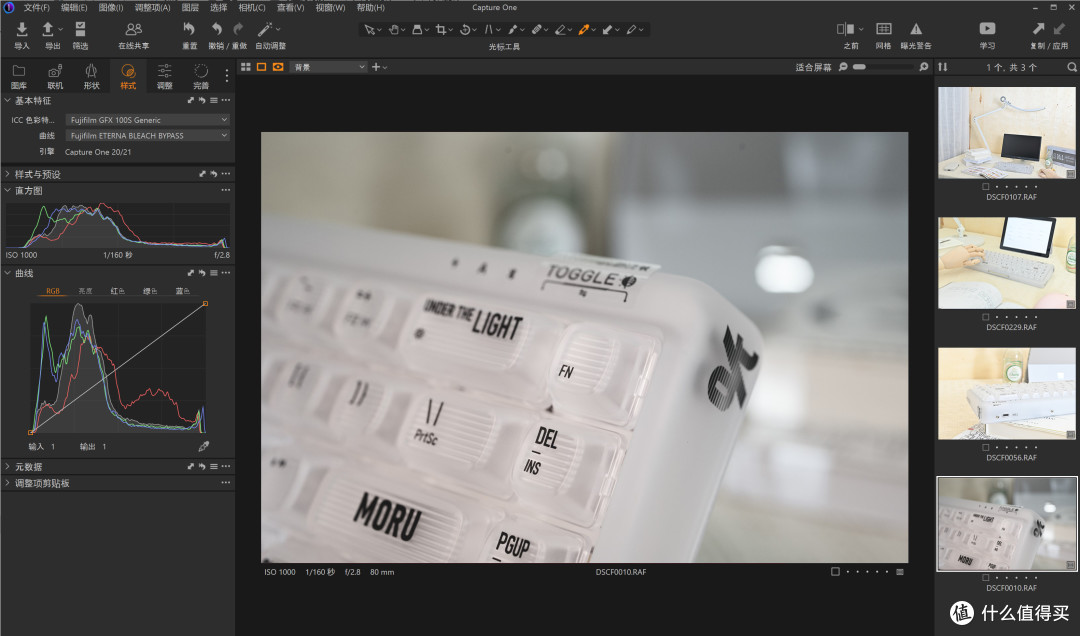1080x636 pixels.
Task: Toggle color tag box under DSCF0229.RAF
Action: click(986, 317)
